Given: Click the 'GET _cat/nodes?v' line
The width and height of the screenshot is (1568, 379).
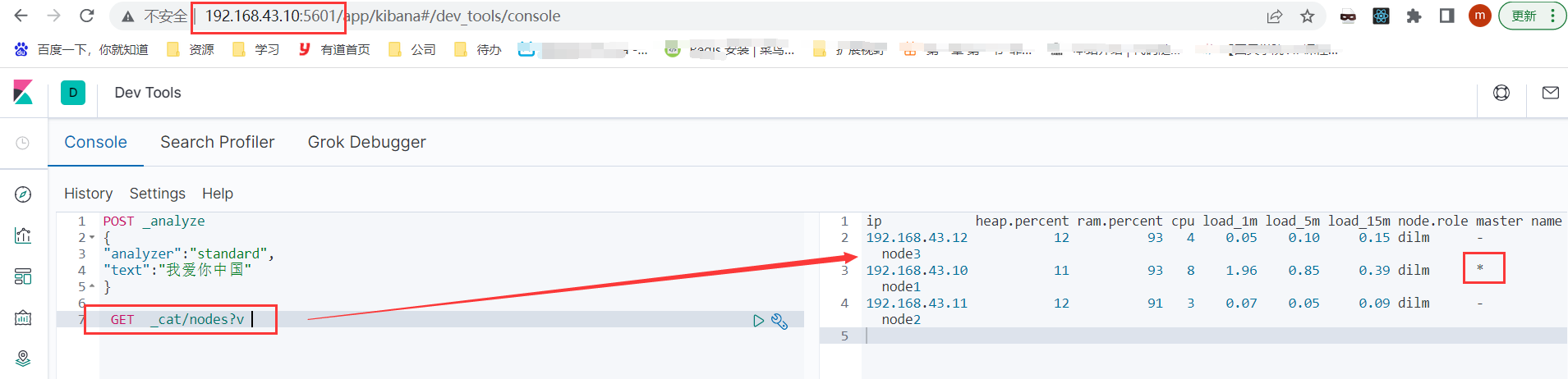Looking at the screenshot, I should 177,319.
